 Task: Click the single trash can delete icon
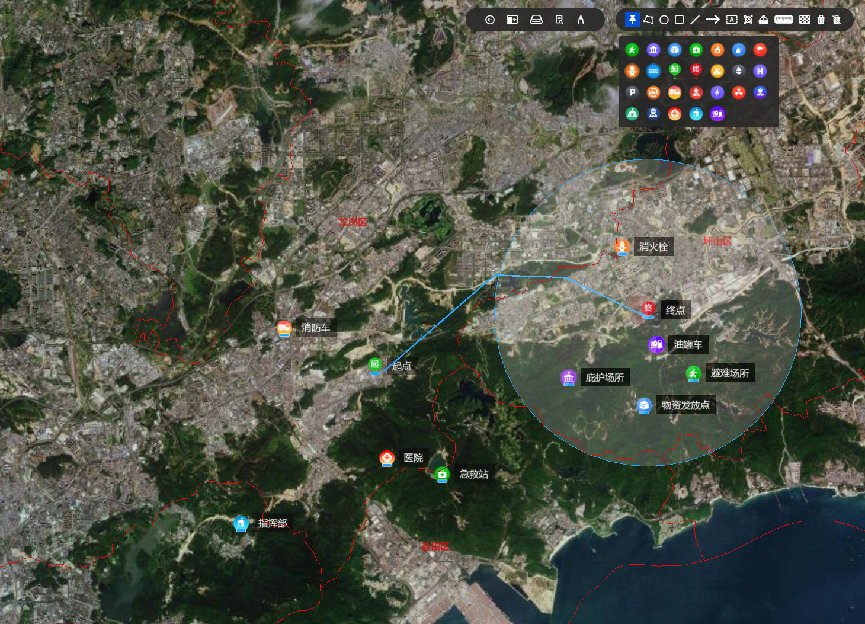coord(821,20)
